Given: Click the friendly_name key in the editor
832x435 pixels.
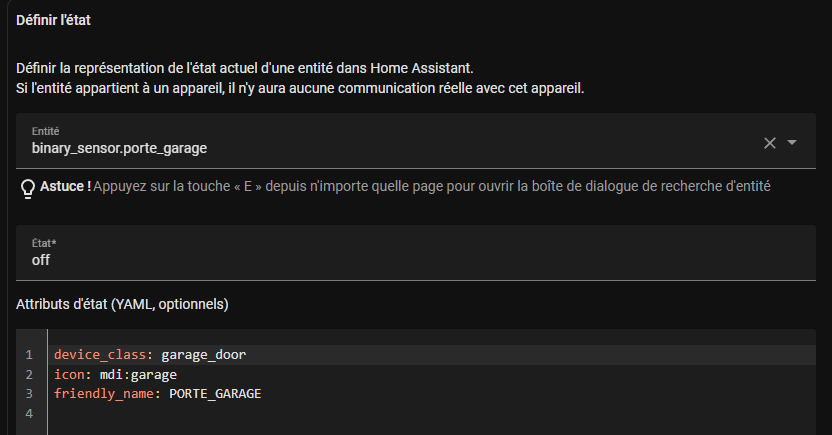Looking at the screenshot, I should pyautogui.click(x=103, y=394).
